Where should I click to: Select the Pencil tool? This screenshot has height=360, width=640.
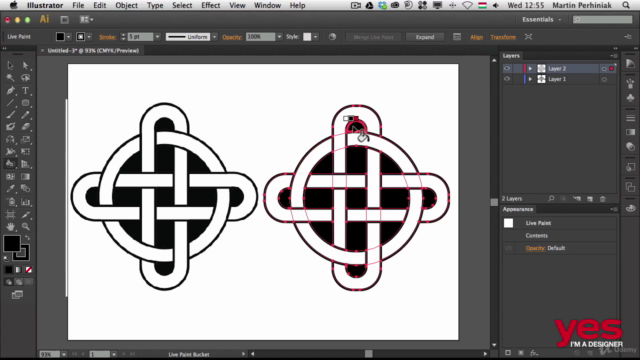click(25, 115)
